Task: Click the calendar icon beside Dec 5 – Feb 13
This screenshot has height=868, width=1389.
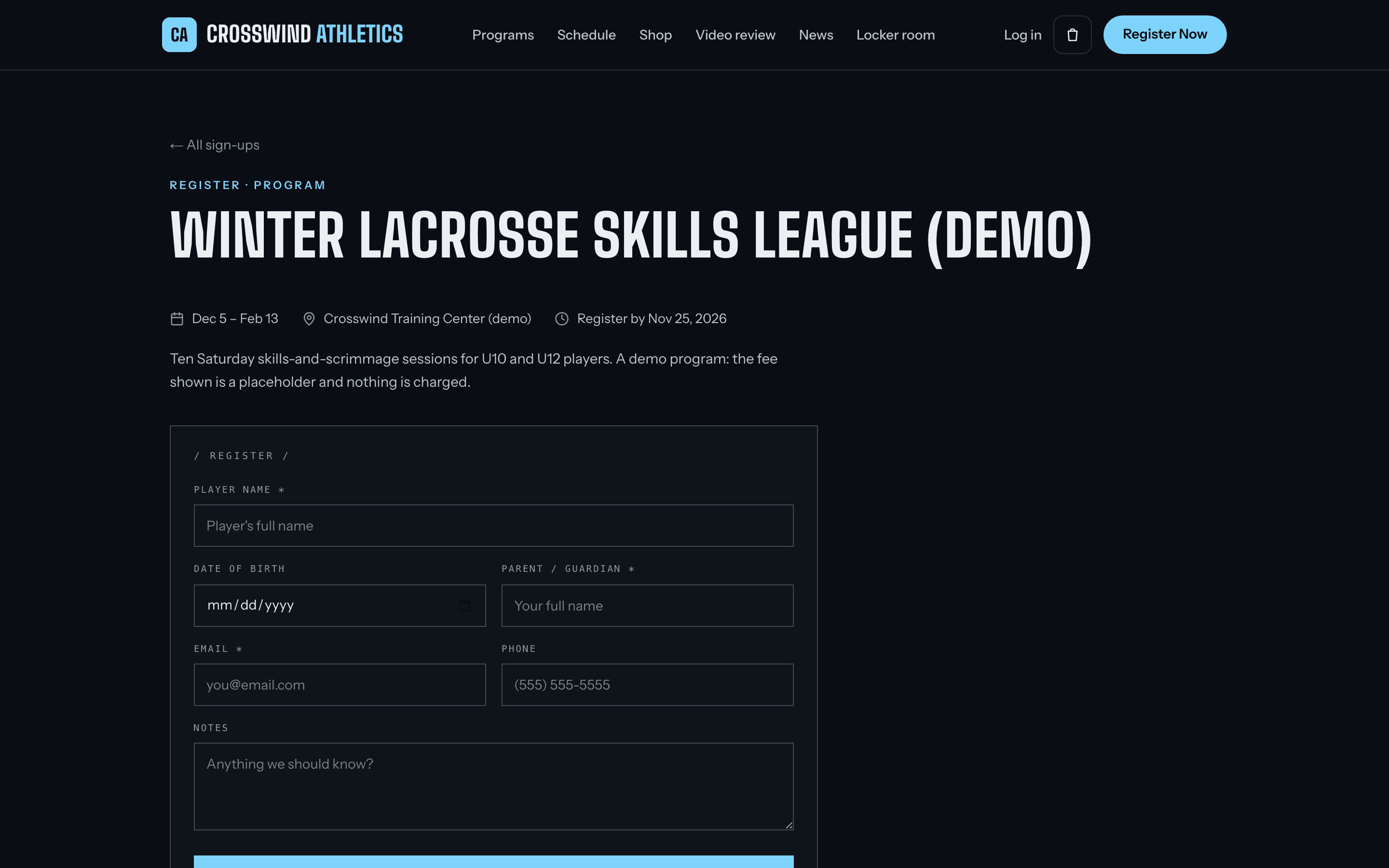Action: tap(177, 319)
